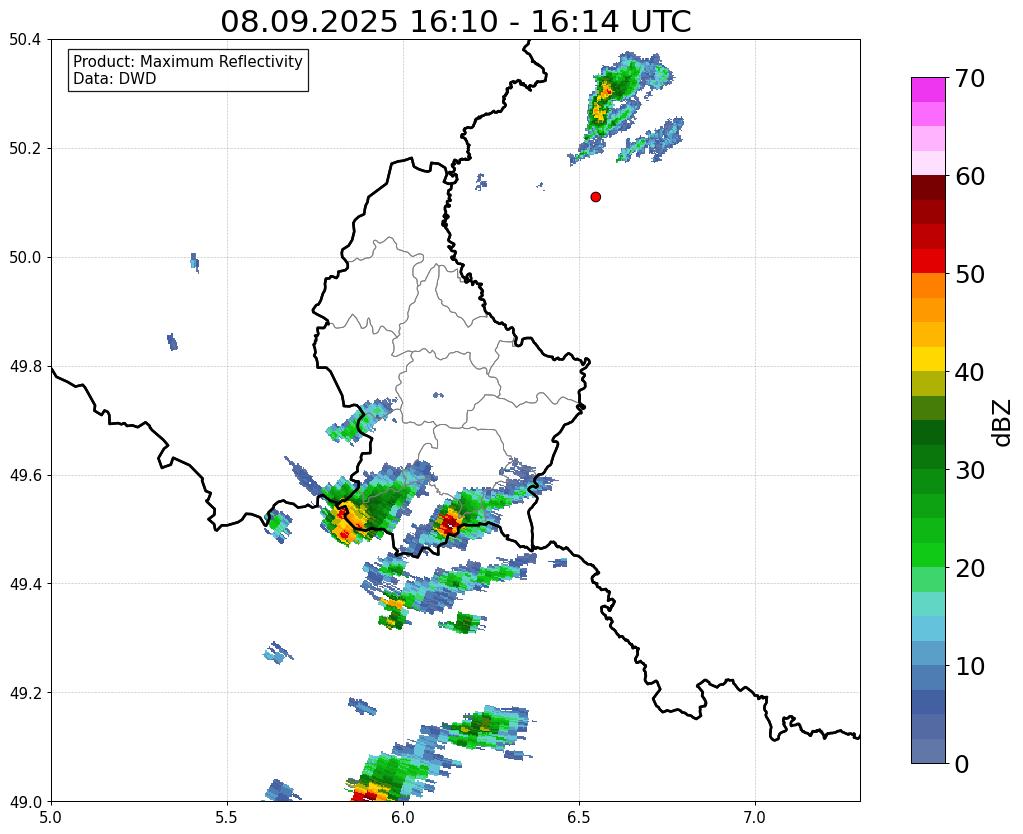Image resolution: width=1023 pixels, height=834 pixels.
Task: Click the colorbar tick label "30"
Action: (x=969, y=470)
